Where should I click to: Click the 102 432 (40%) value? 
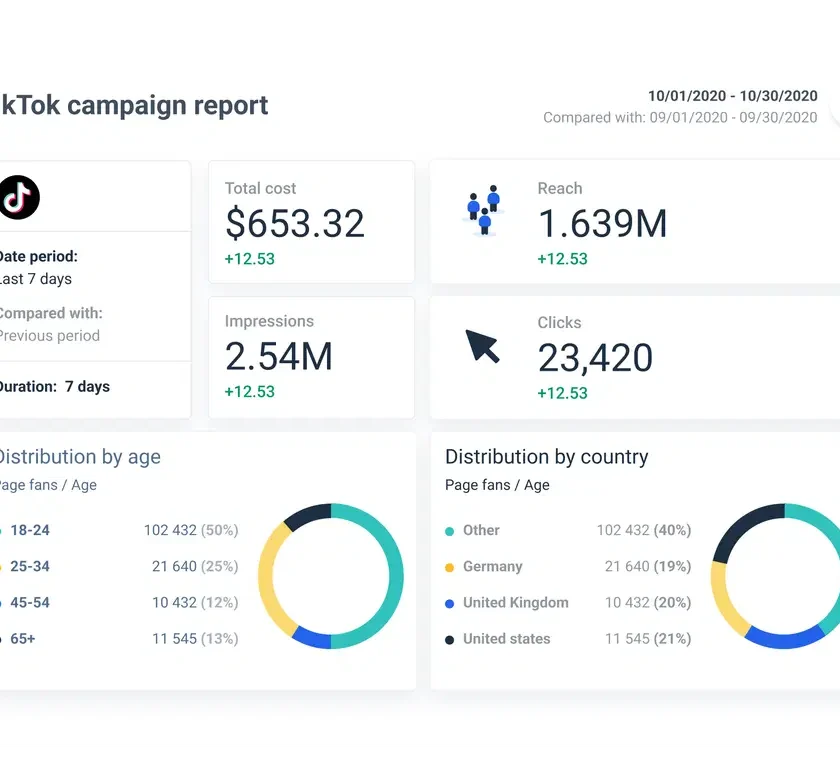644,530
